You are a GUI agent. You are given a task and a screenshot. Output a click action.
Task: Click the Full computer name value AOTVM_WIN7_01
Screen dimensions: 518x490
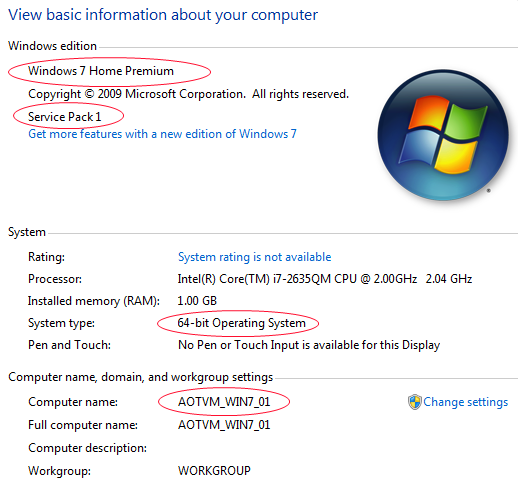tap(224, 425)
